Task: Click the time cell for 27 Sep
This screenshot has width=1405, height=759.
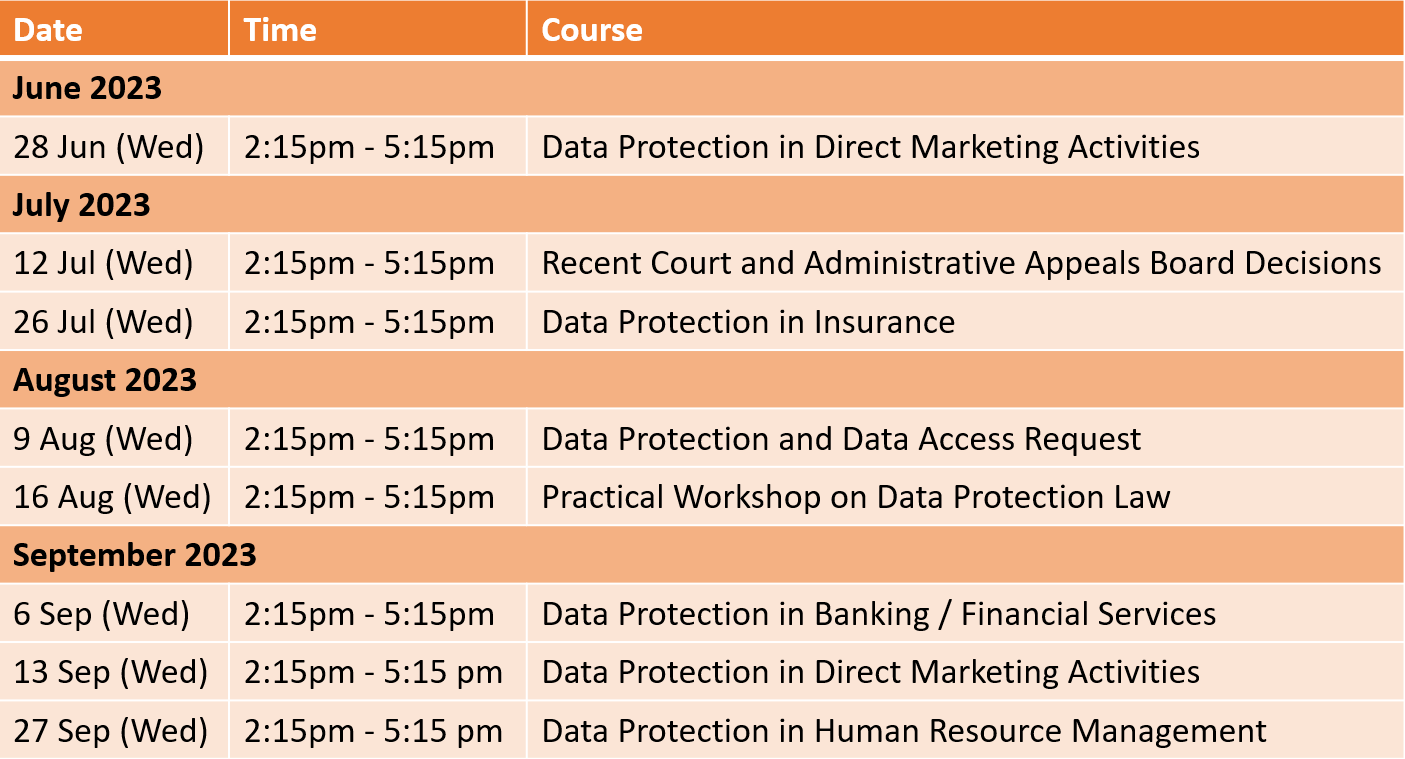Action: (x=378, y=731)
